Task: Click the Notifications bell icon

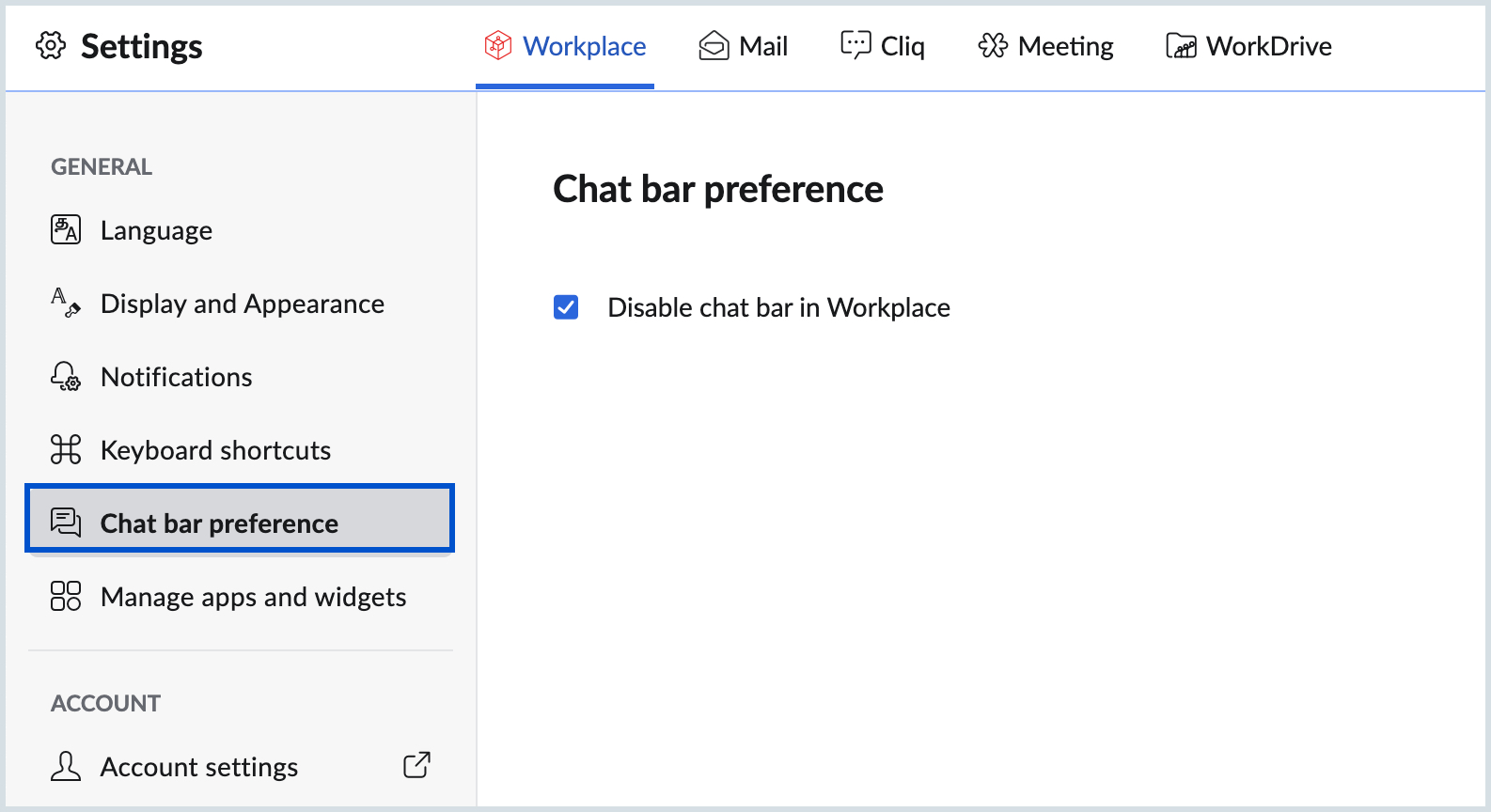Action: tap(66, 376)
